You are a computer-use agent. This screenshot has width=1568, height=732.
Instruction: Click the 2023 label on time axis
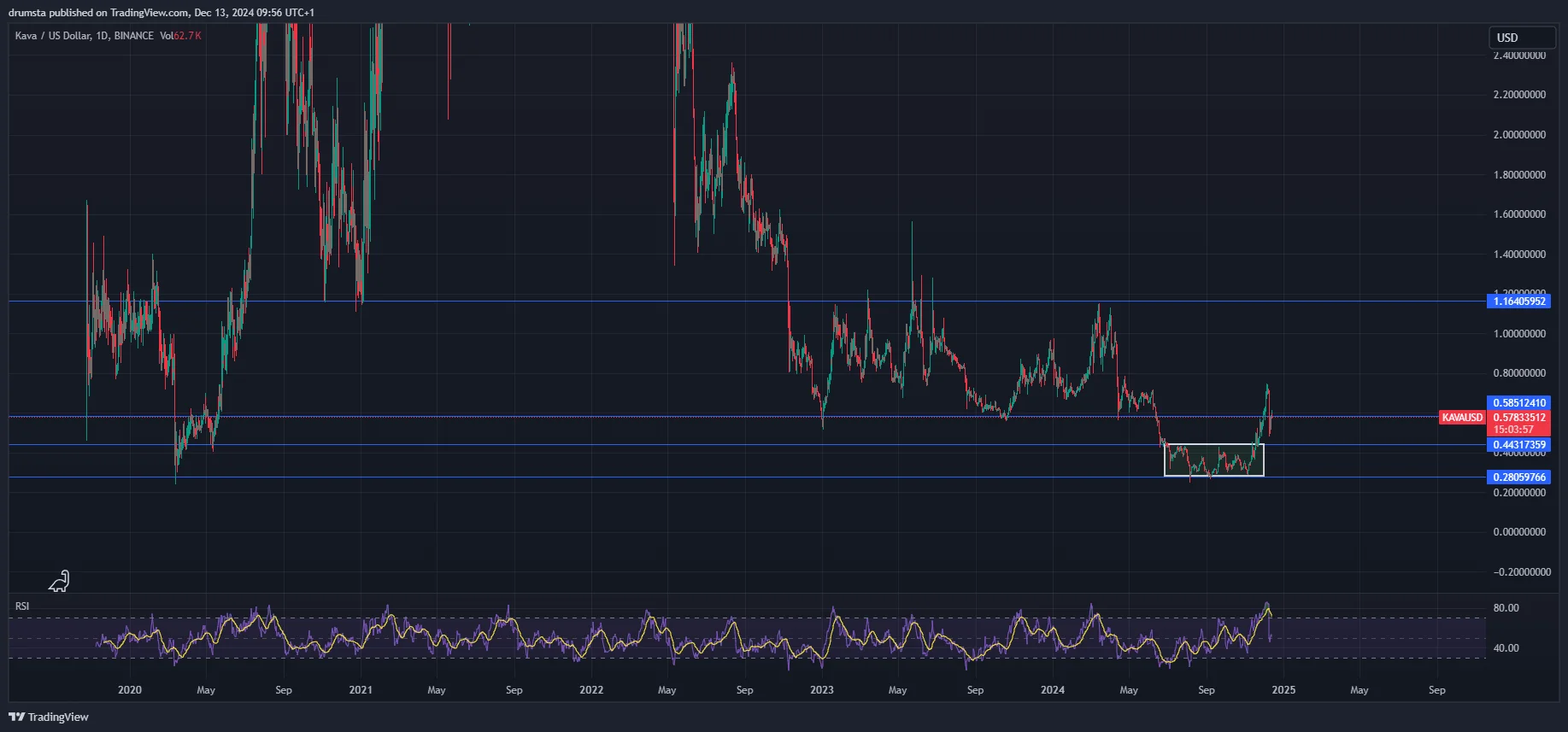point(822,690)
